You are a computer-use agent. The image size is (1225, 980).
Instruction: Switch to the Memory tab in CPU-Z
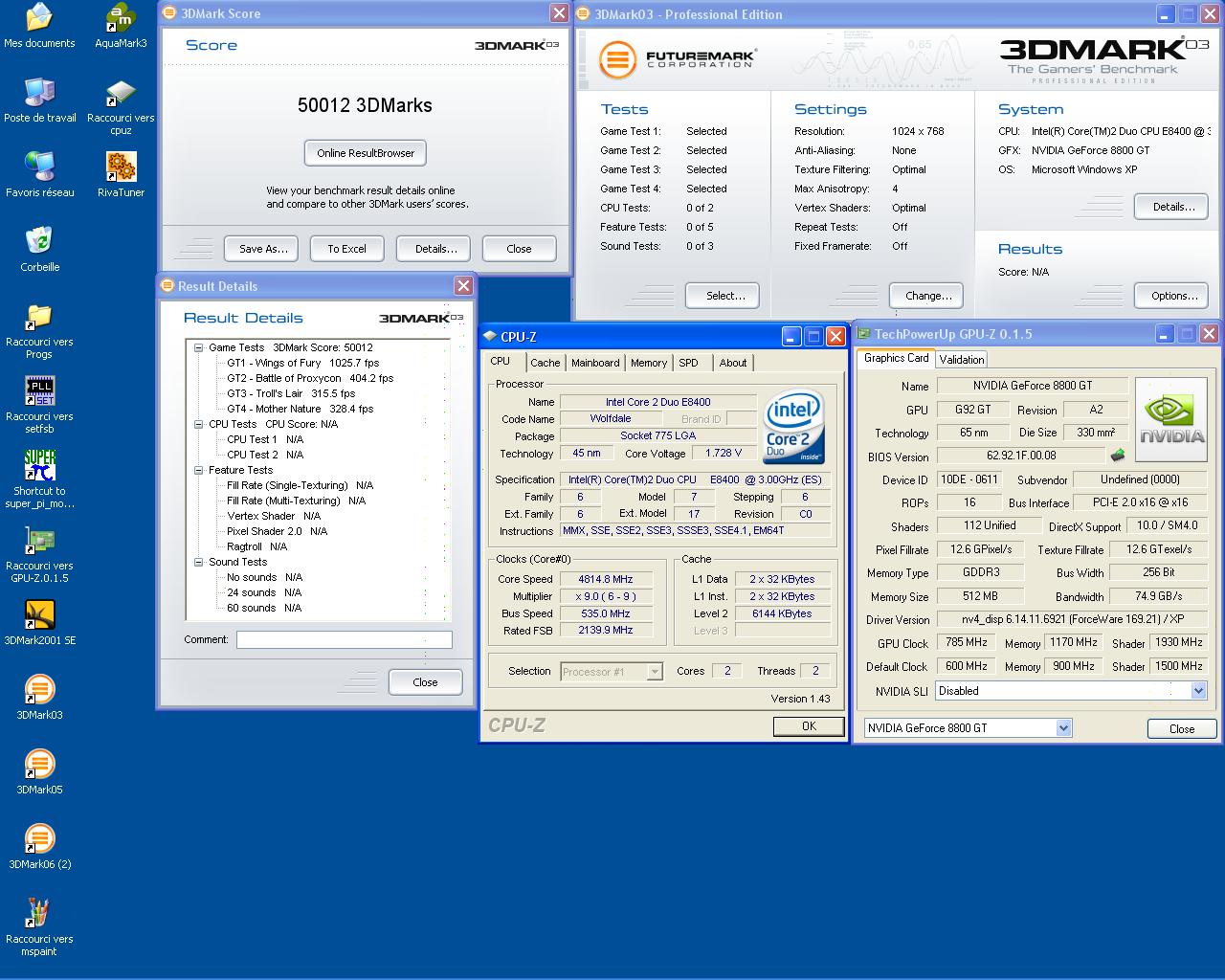[x=649, y=363]
